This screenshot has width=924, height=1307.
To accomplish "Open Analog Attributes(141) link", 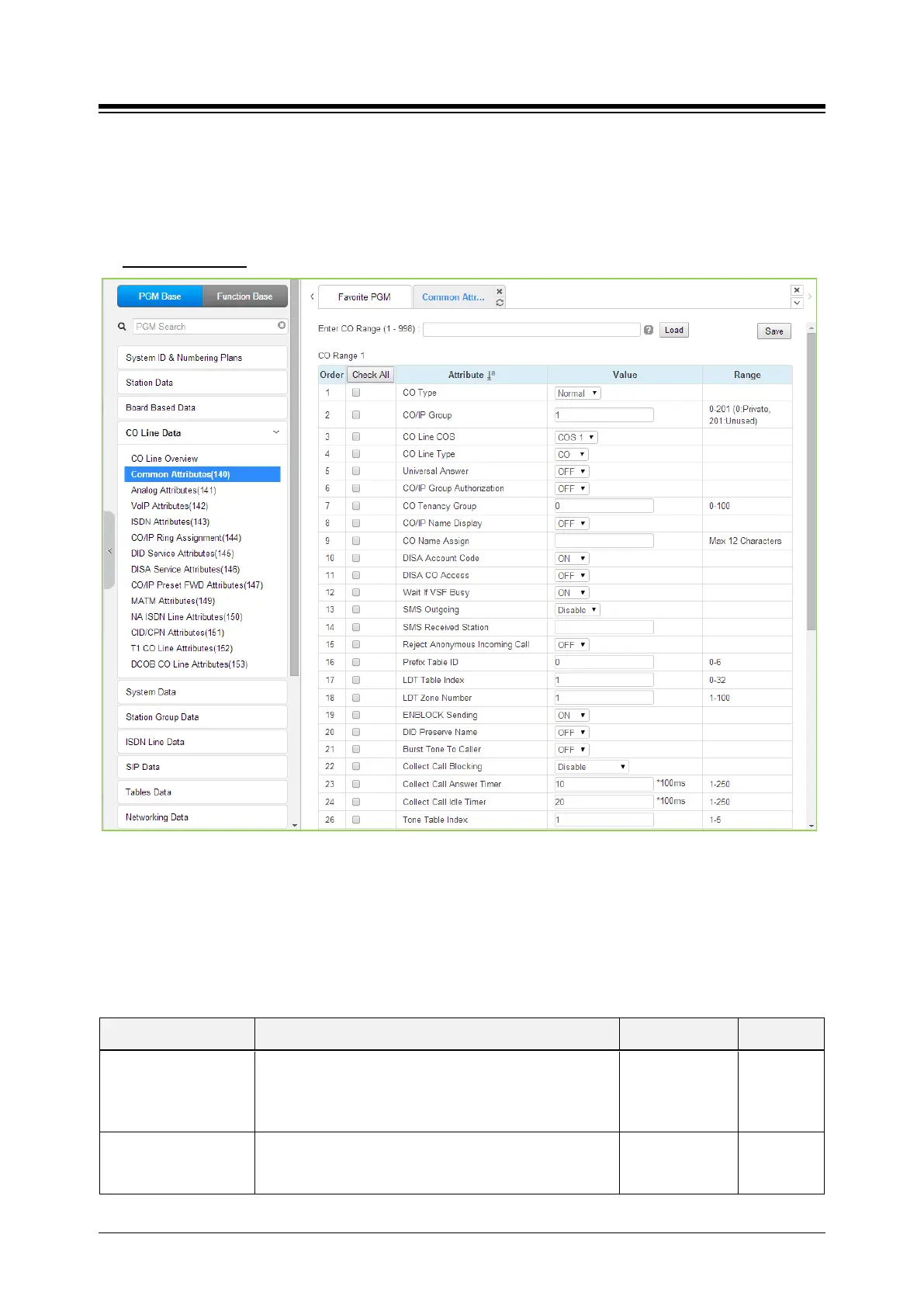I will click(174, 491).
